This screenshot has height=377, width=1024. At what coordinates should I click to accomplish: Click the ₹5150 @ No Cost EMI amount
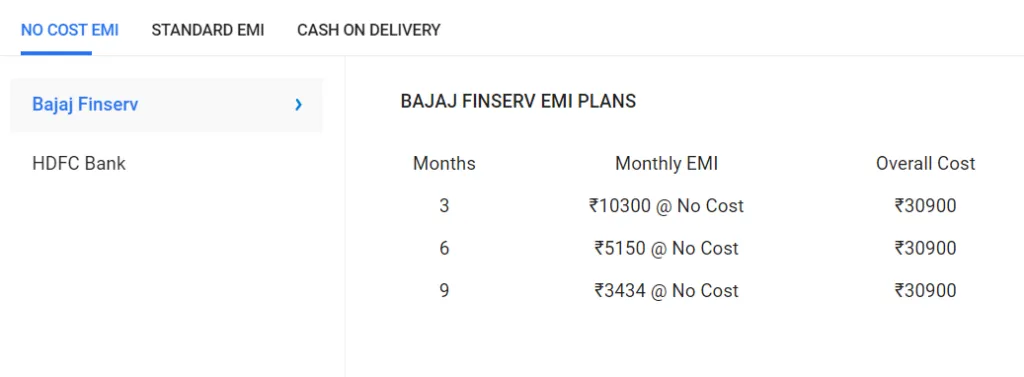pyautogui.click(x=666, y=248)
